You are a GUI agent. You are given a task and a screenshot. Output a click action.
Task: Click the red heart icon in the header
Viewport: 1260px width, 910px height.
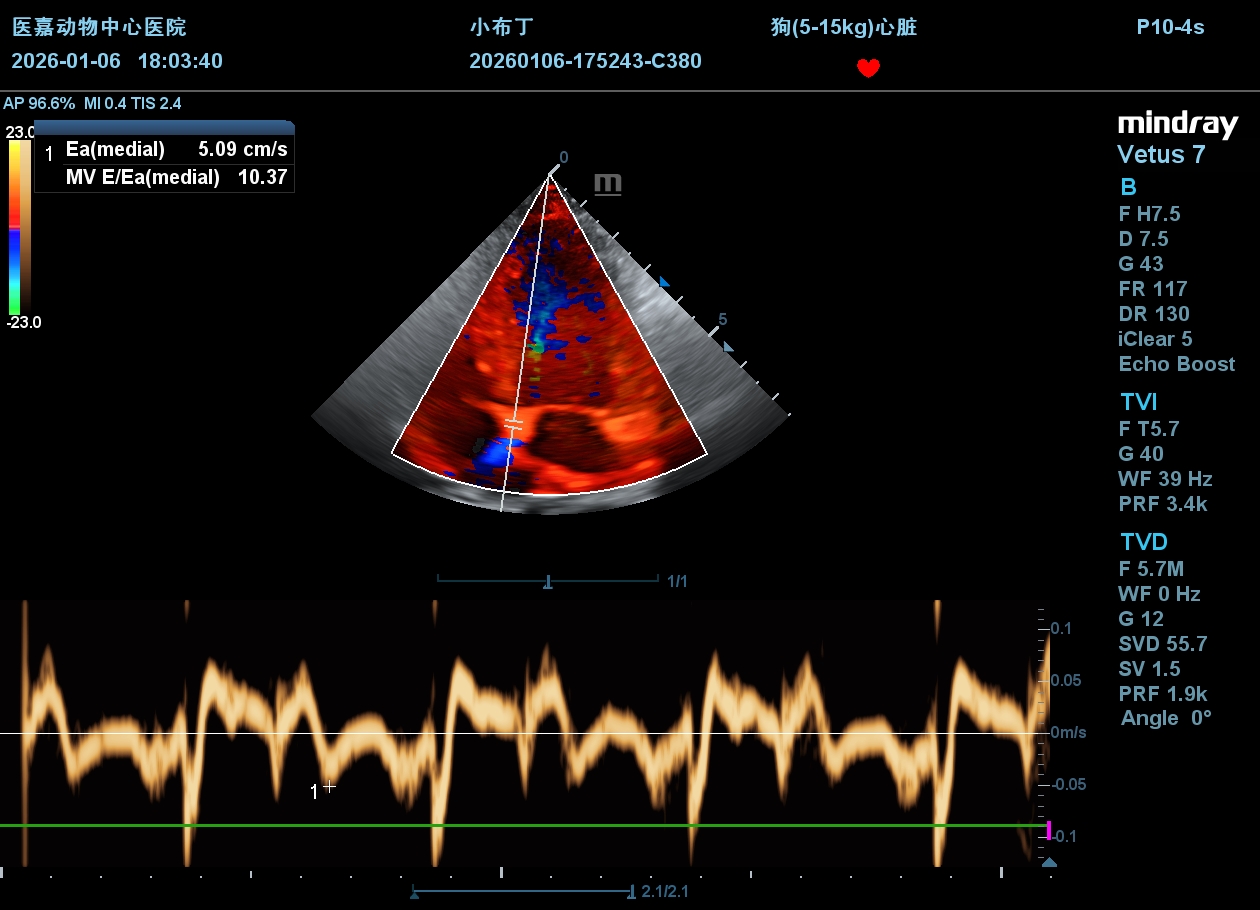point(868,68)
